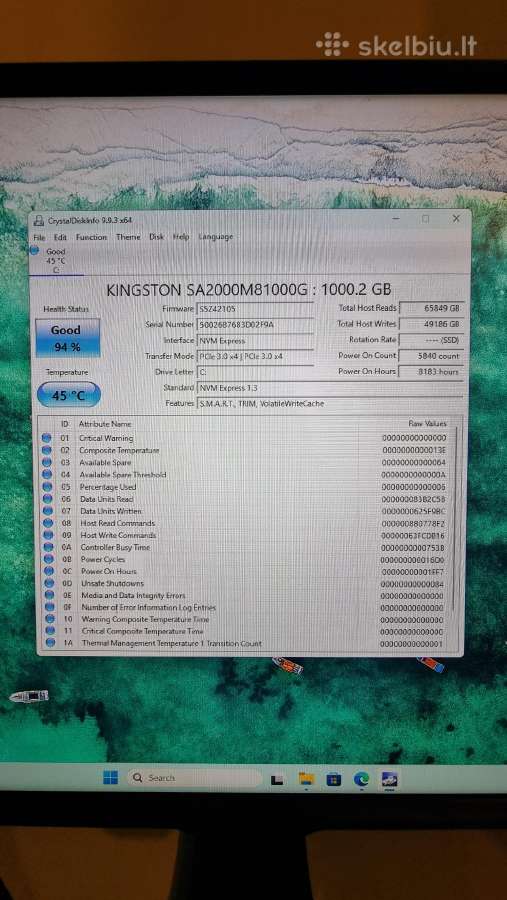Image resolution: width=507 pixels, height=900 pixels.
Task: Select the Composite Temperature attribute row
Action: point(247,451)
